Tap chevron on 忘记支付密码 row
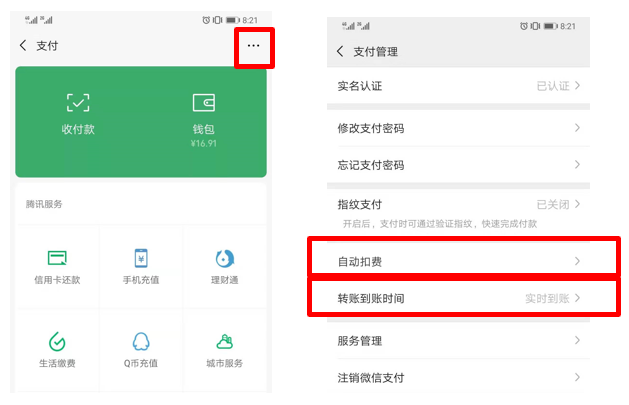This screenshot has width=629, height=405. [x=577, y=164]
